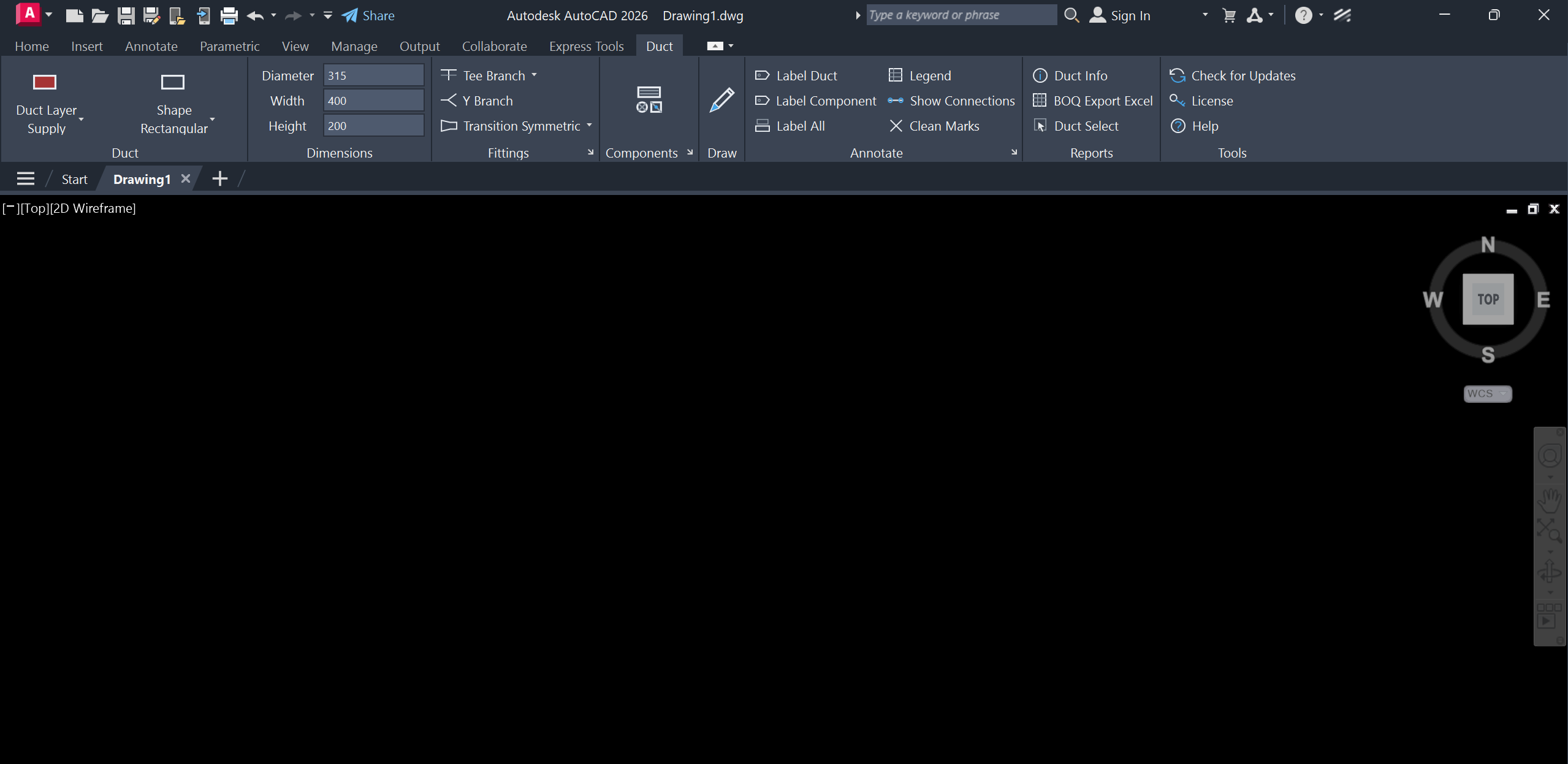Click the search magnifier icon
The image size is (1568, 764).
(1071, 15)
